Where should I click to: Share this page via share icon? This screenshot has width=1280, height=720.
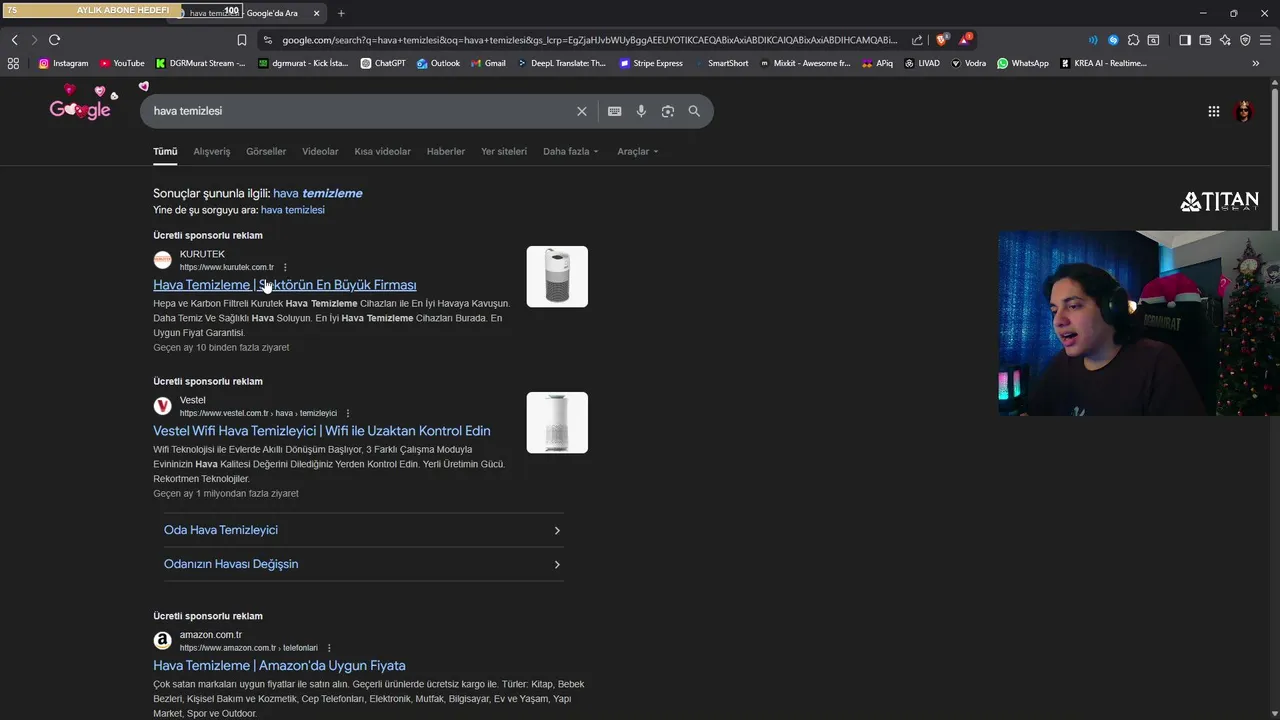coord(917,40)
